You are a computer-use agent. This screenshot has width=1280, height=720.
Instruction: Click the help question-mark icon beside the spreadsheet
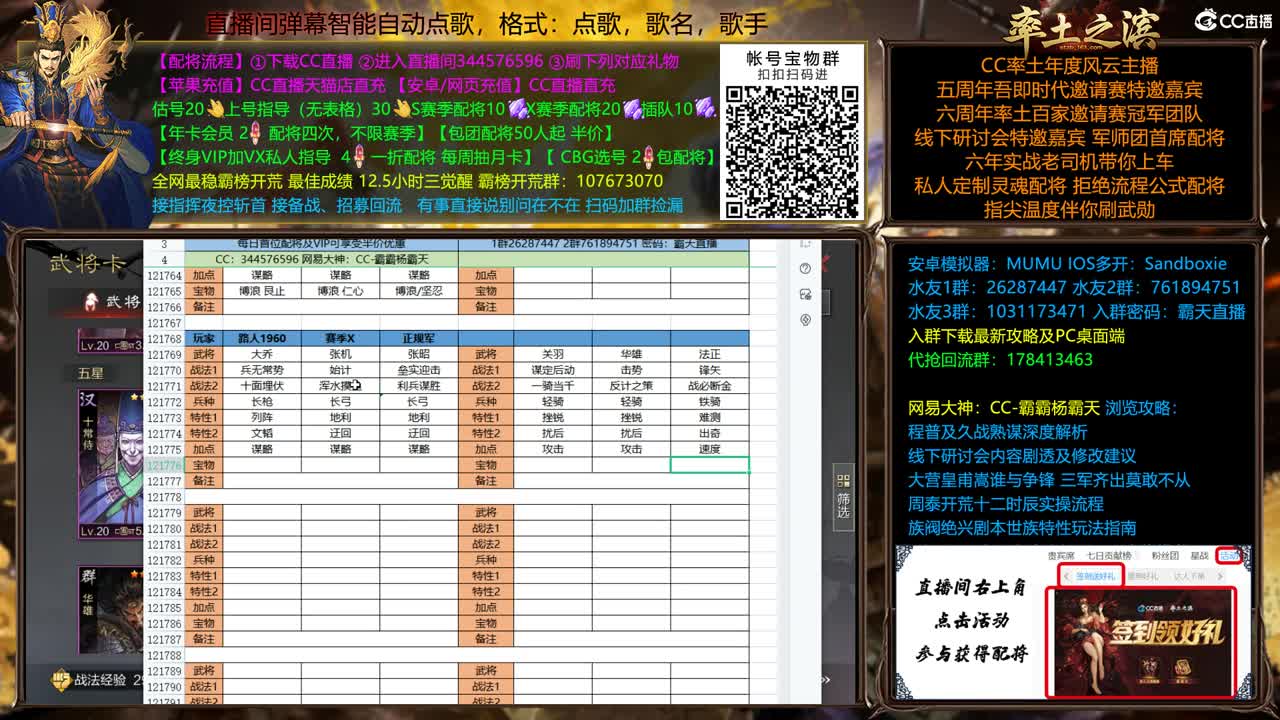[805, 268]
